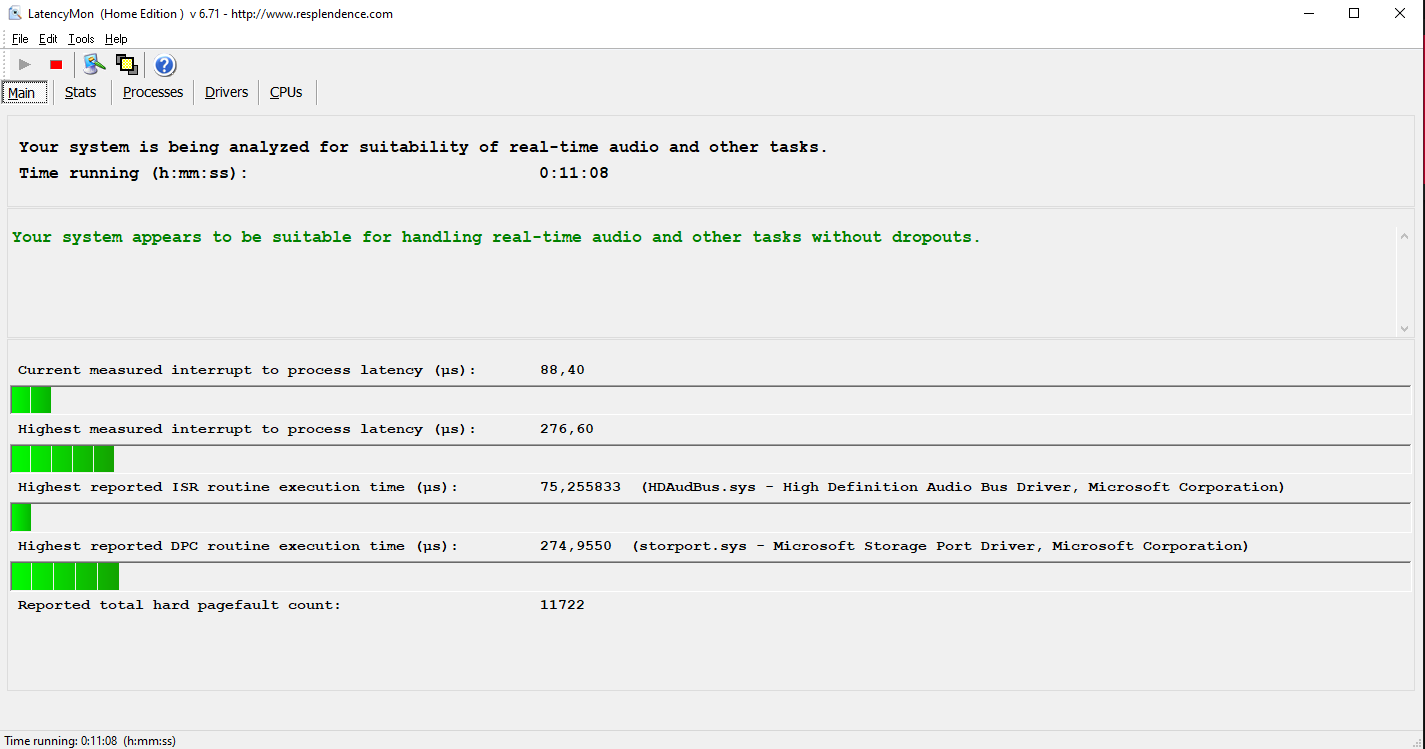Viewport: 1425px width, 749px height.
Task: Click the 'Time running (h:mm:ss):' label
Action: [x=133, y=173]
